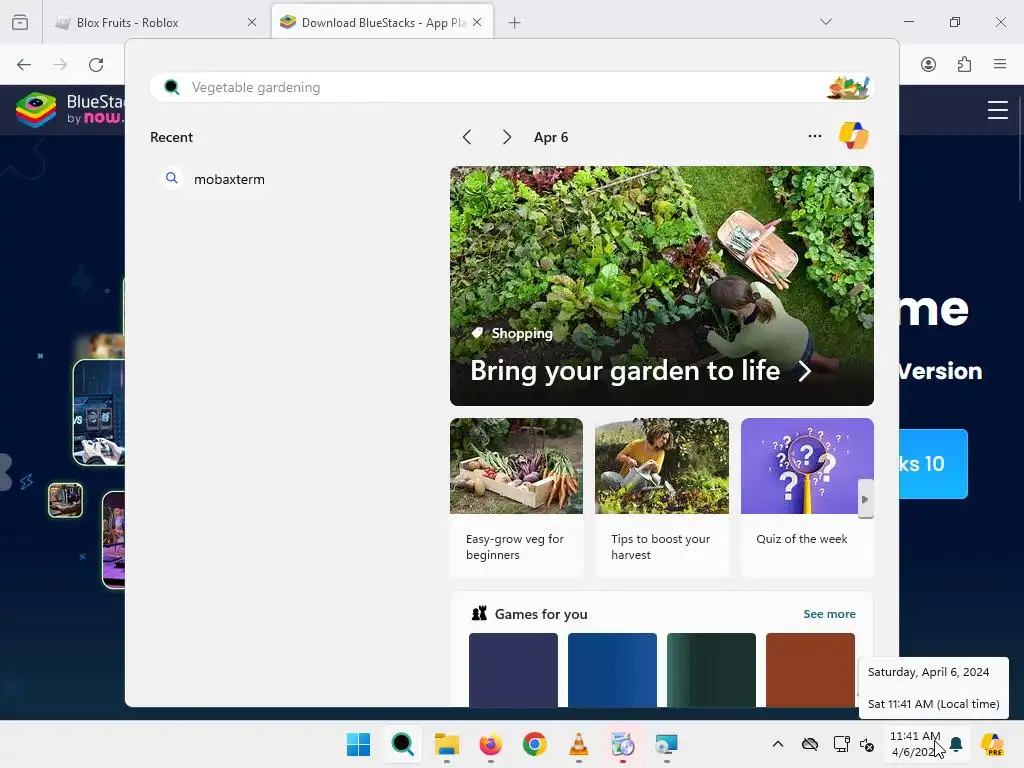
Task: Click the cloud sync tray icon
Action: tap(810, 744)
